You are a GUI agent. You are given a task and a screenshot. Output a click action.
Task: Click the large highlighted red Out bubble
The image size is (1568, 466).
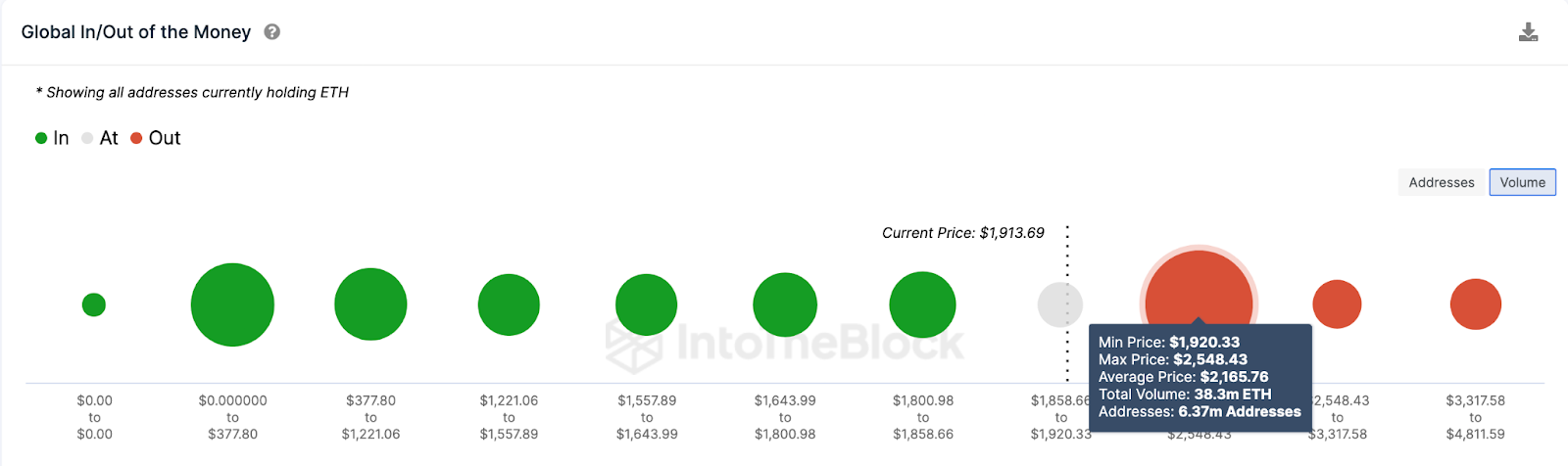(x=1199, y=294)
